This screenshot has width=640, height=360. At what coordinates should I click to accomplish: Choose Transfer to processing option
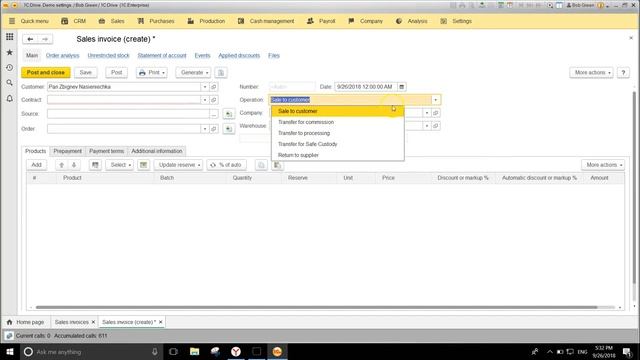(338, 133)
